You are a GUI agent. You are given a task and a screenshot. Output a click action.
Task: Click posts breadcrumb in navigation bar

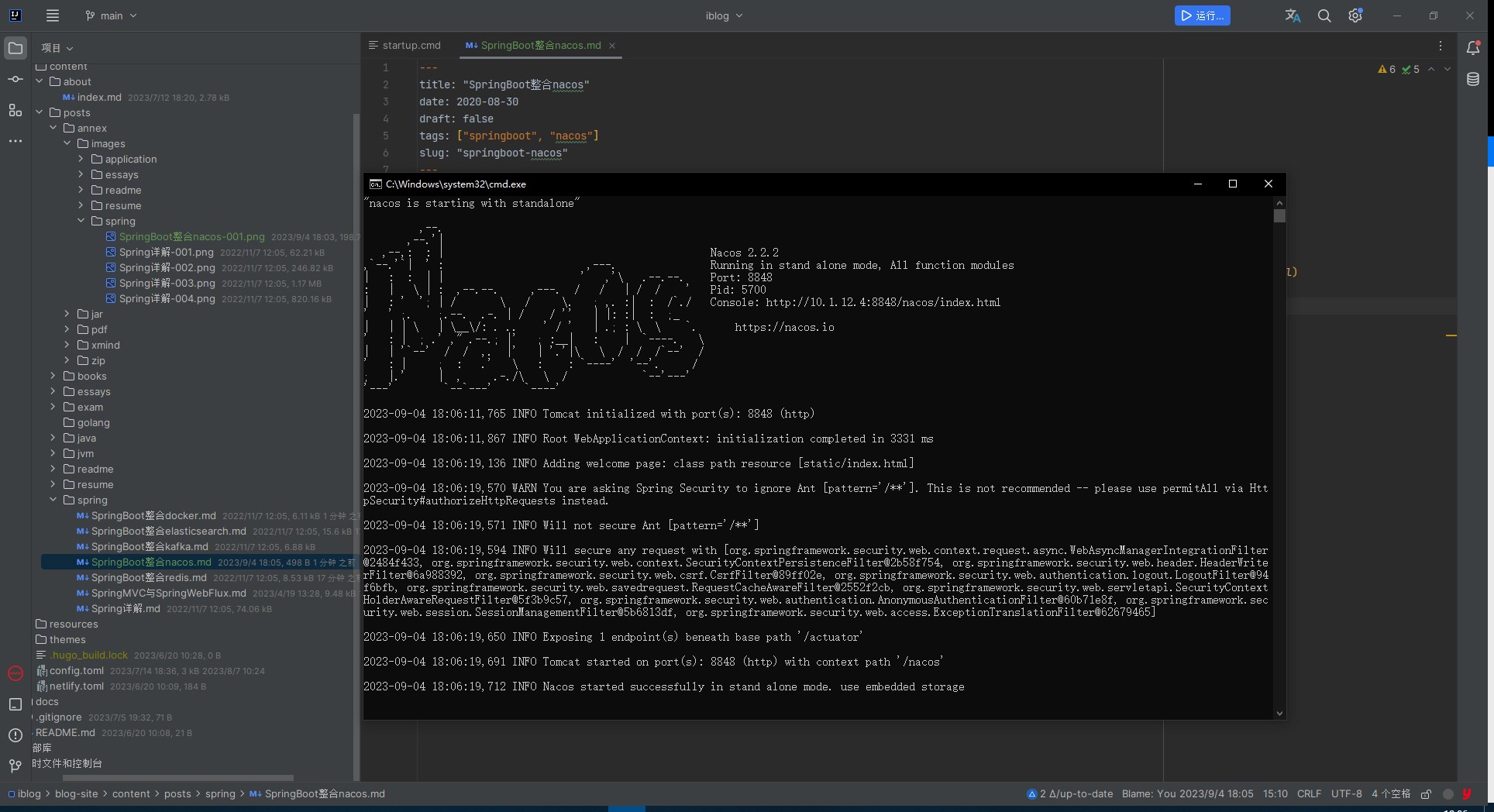point(177,794)
